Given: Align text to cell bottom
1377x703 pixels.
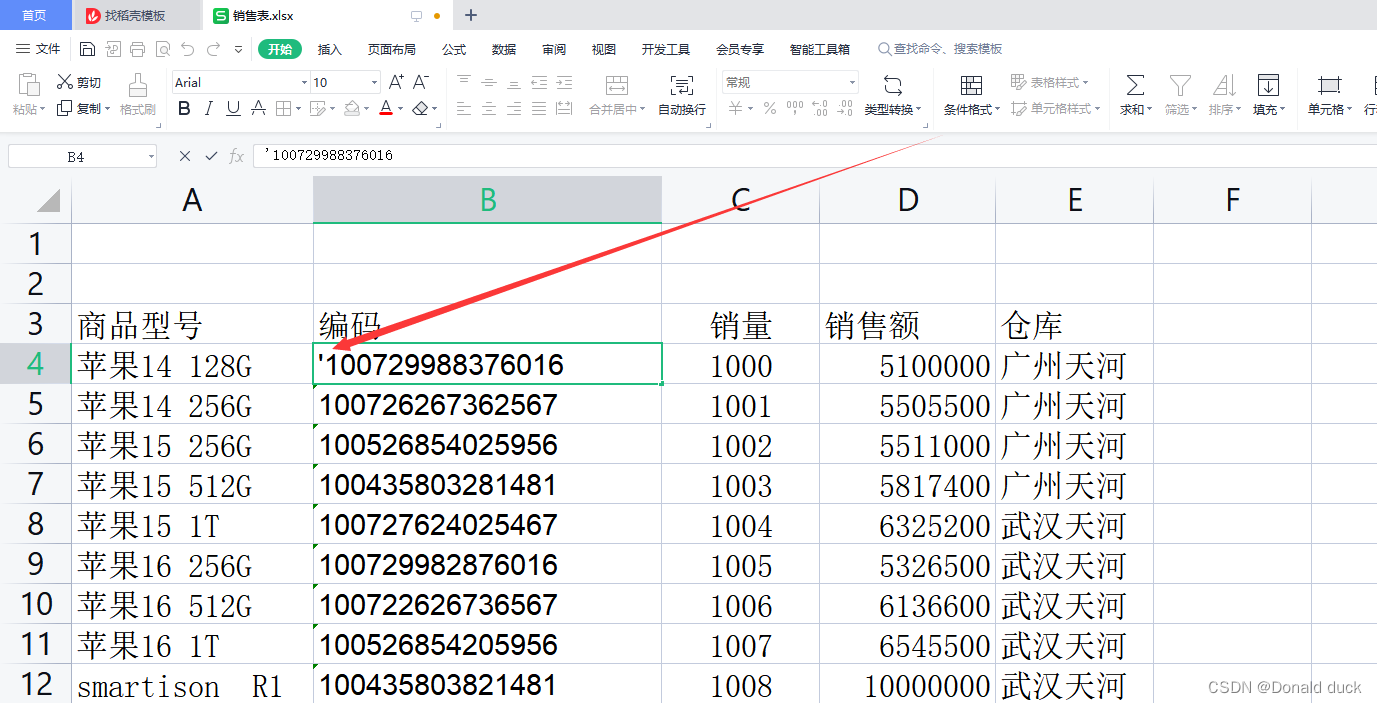Looking at the screenshot, I should click(x=514, y=82).
